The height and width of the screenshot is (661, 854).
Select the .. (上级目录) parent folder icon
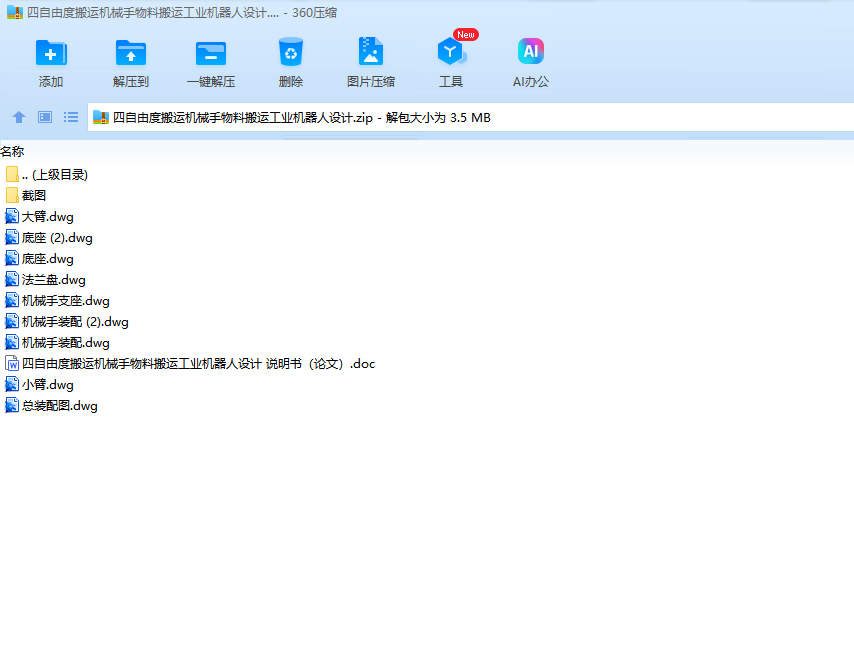(x=12, y=174)
